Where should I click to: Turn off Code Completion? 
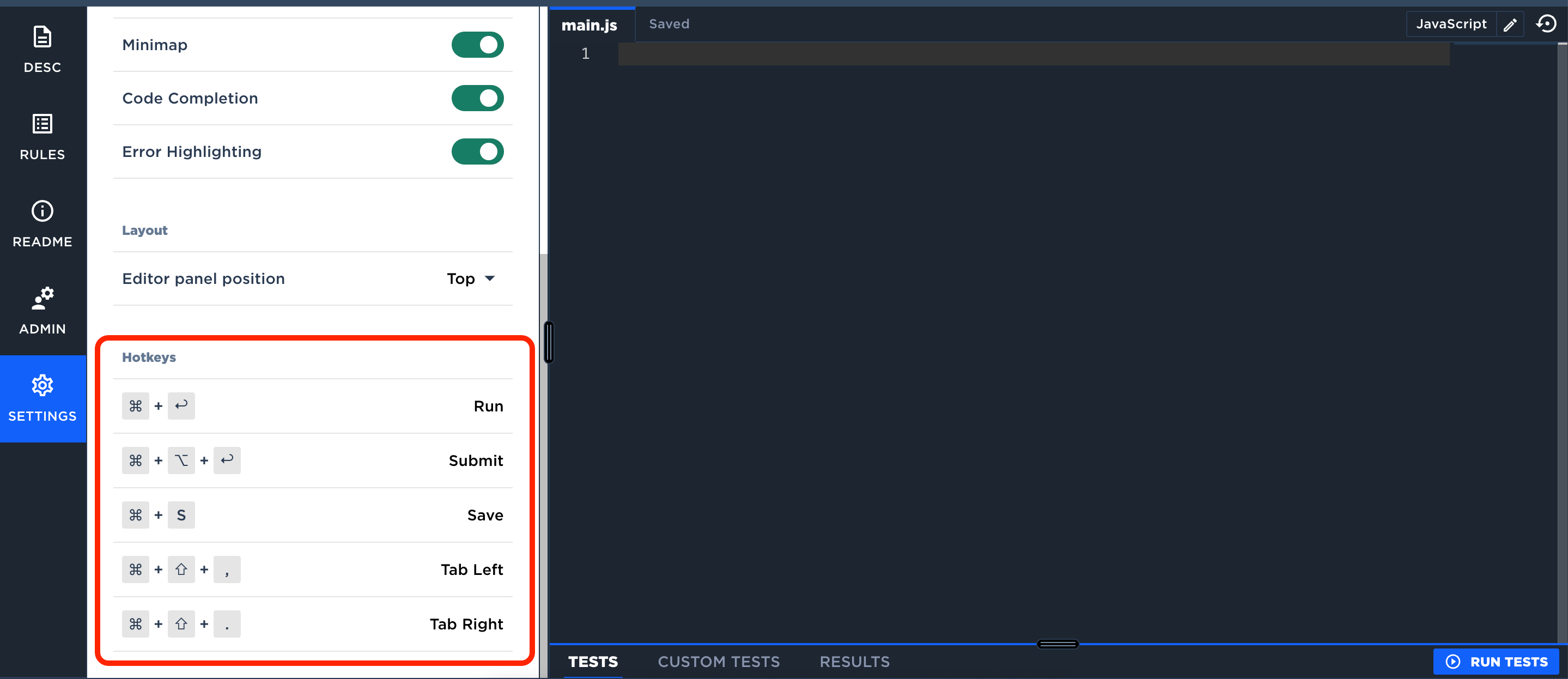pos(477,98)
